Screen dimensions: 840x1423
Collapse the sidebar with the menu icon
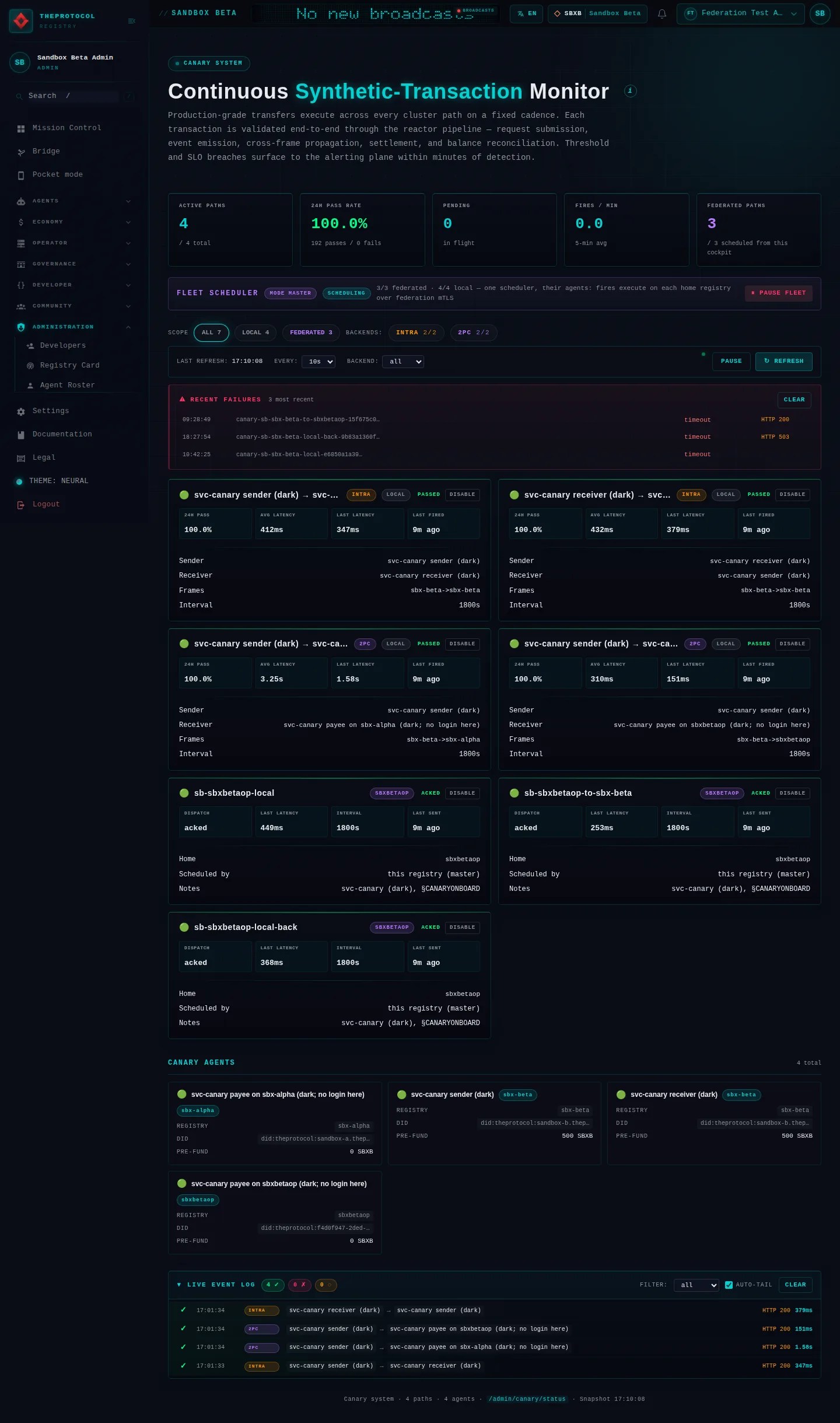coord(132,21)
